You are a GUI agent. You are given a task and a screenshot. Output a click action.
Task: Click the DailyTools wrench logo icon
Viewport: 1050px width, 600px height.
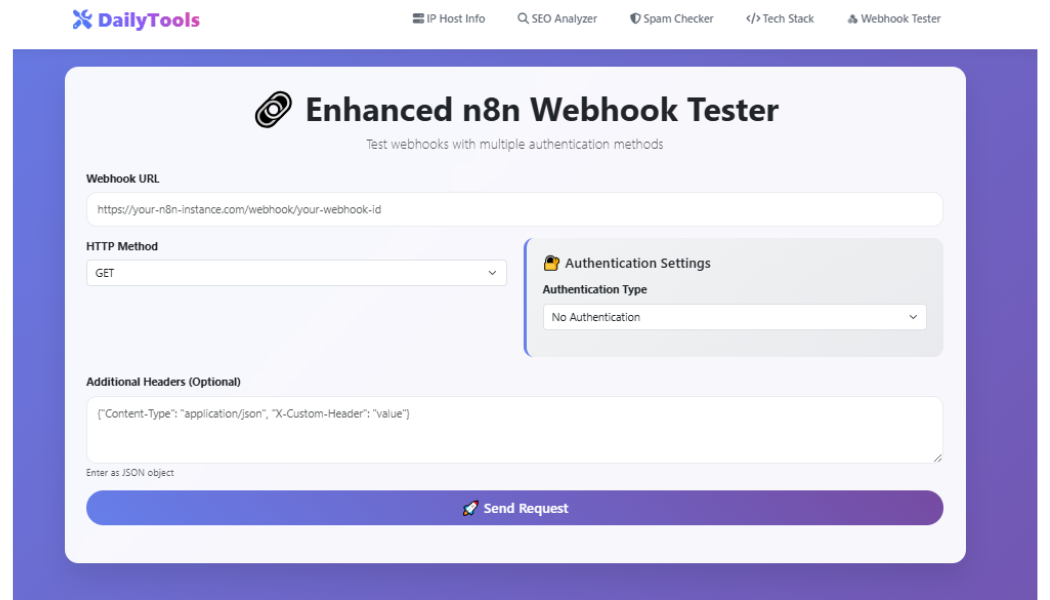(82, 19)
